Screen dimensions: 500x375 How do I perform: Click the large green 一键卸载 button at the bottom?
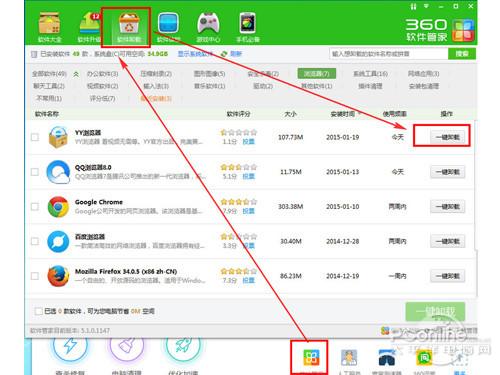[435, 312]
